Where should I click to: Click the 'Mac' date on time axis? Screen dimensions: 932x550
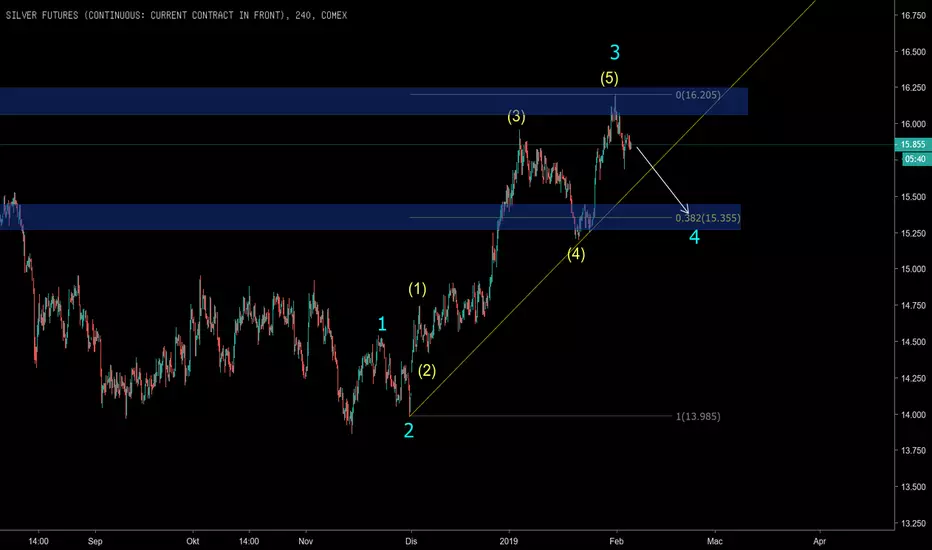(714, 541)
